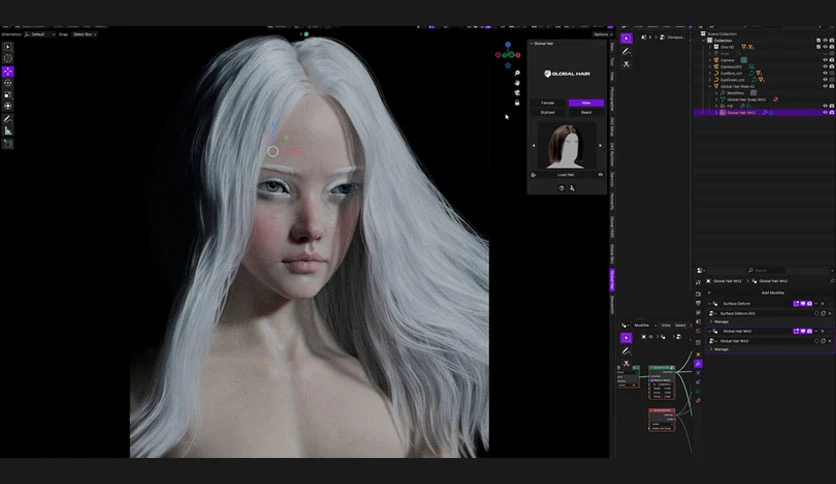Click the Load Hair button
The image size is (836, 484).
coord(566,175)
